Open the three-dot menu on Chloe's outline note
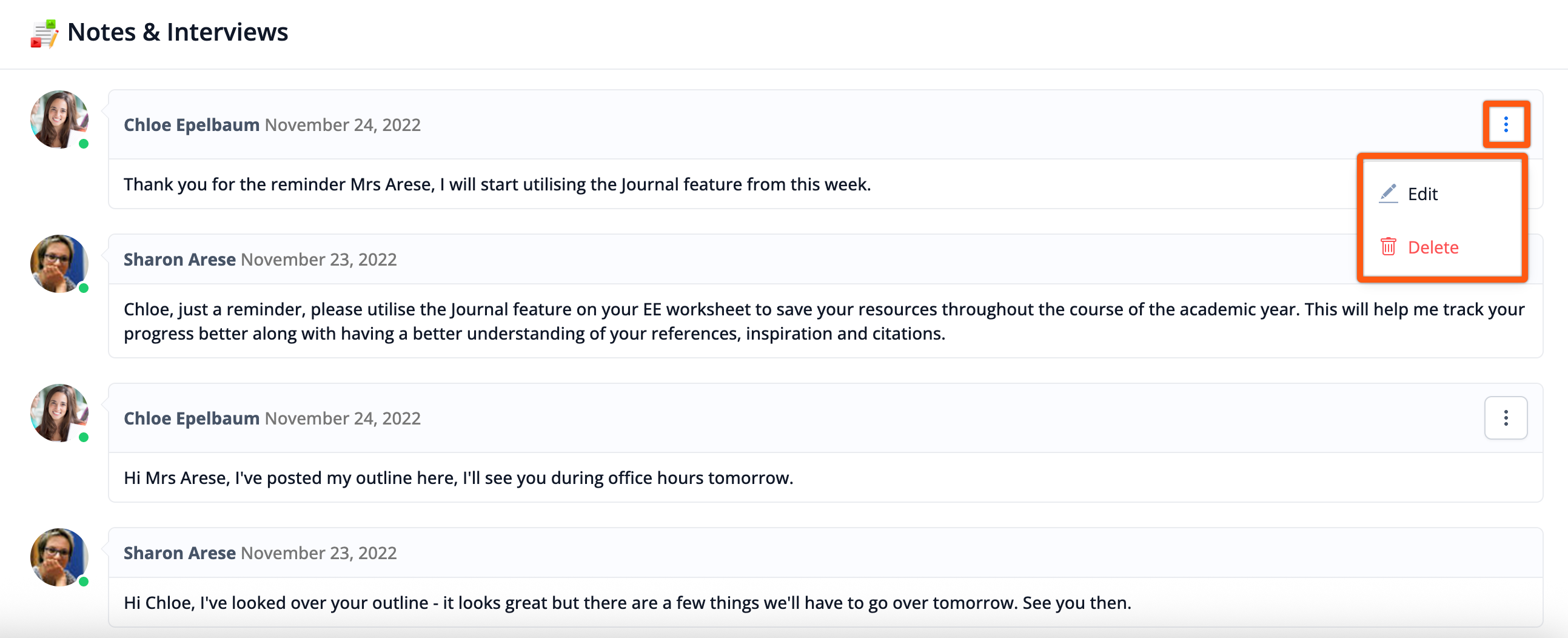 pos(1506,418)
